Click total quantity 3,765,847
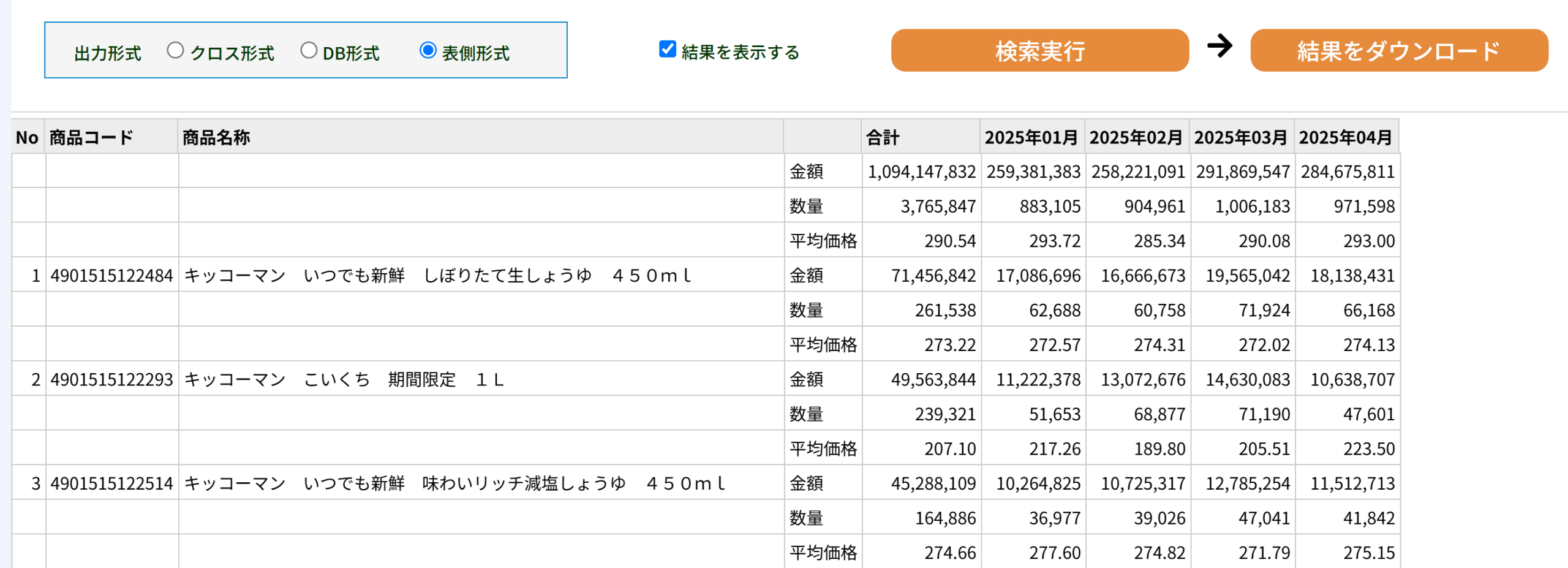This screenshot has height=568, width=1568. tap(921, 206)
